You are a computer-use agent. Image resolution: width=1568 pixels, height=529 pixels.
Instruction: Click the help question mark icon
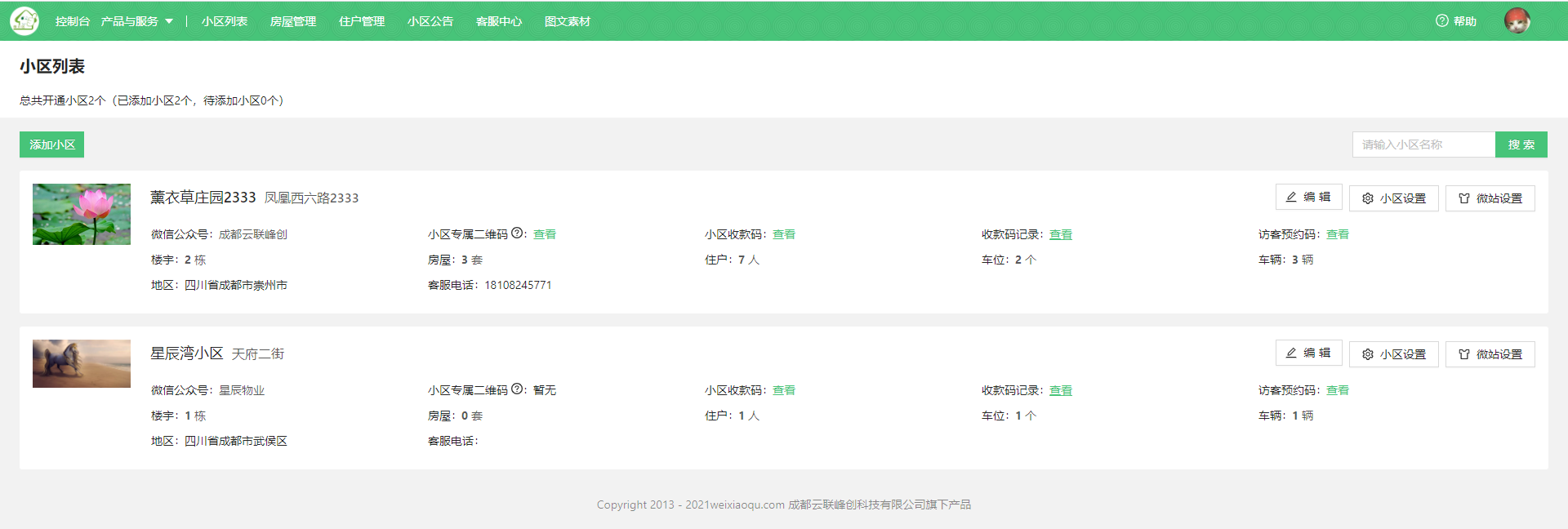tap(1441, 21)
